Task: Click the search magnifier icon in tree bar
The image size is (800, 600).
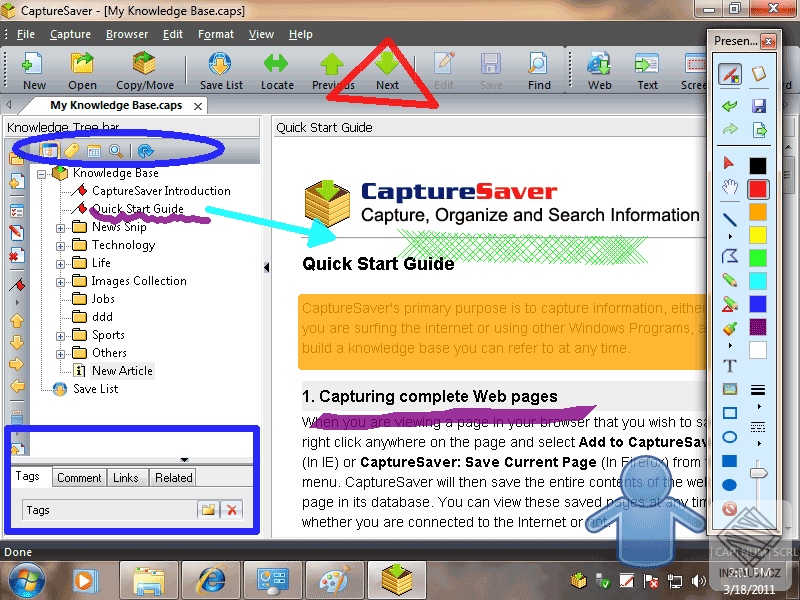Action: pyautogui.click(x=116, y=151)
